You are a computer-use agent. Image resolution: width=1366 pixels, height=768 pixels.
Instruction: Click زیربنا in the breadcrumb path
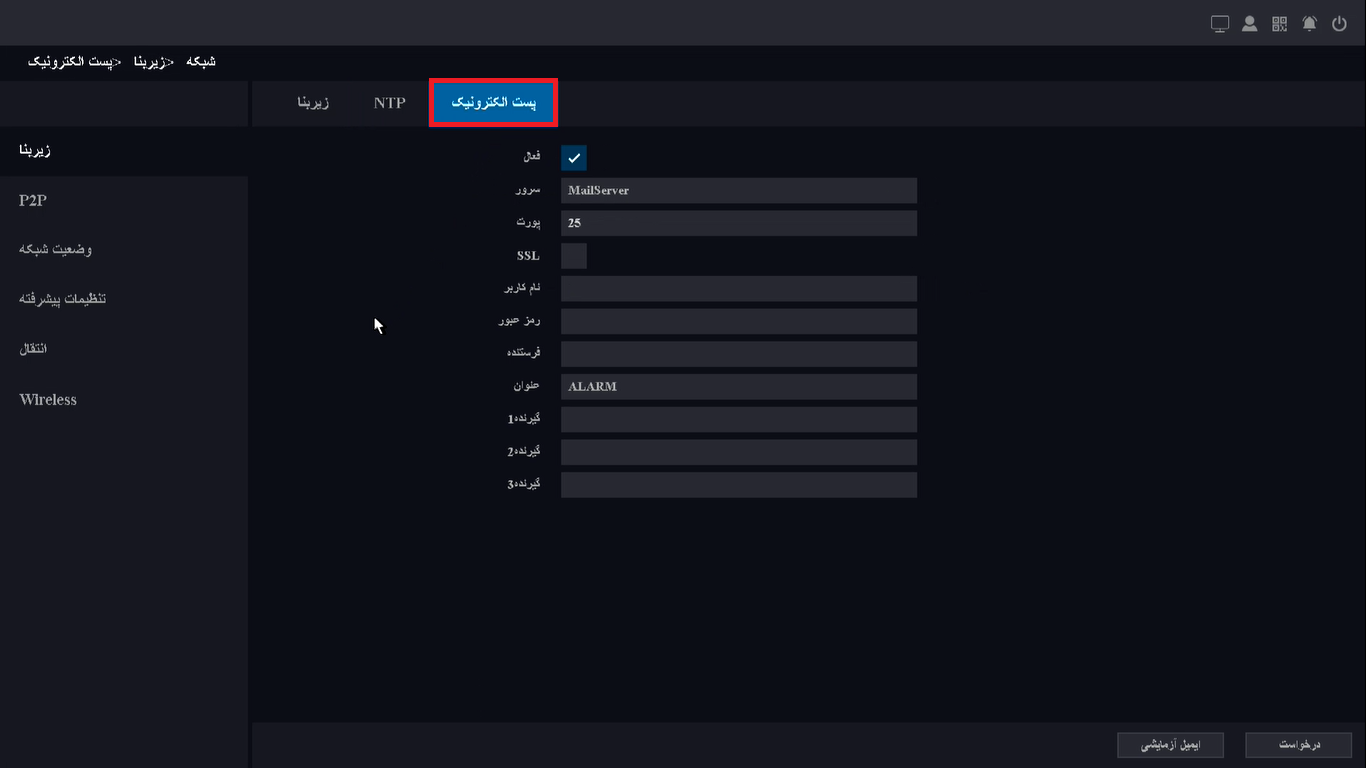147,62
